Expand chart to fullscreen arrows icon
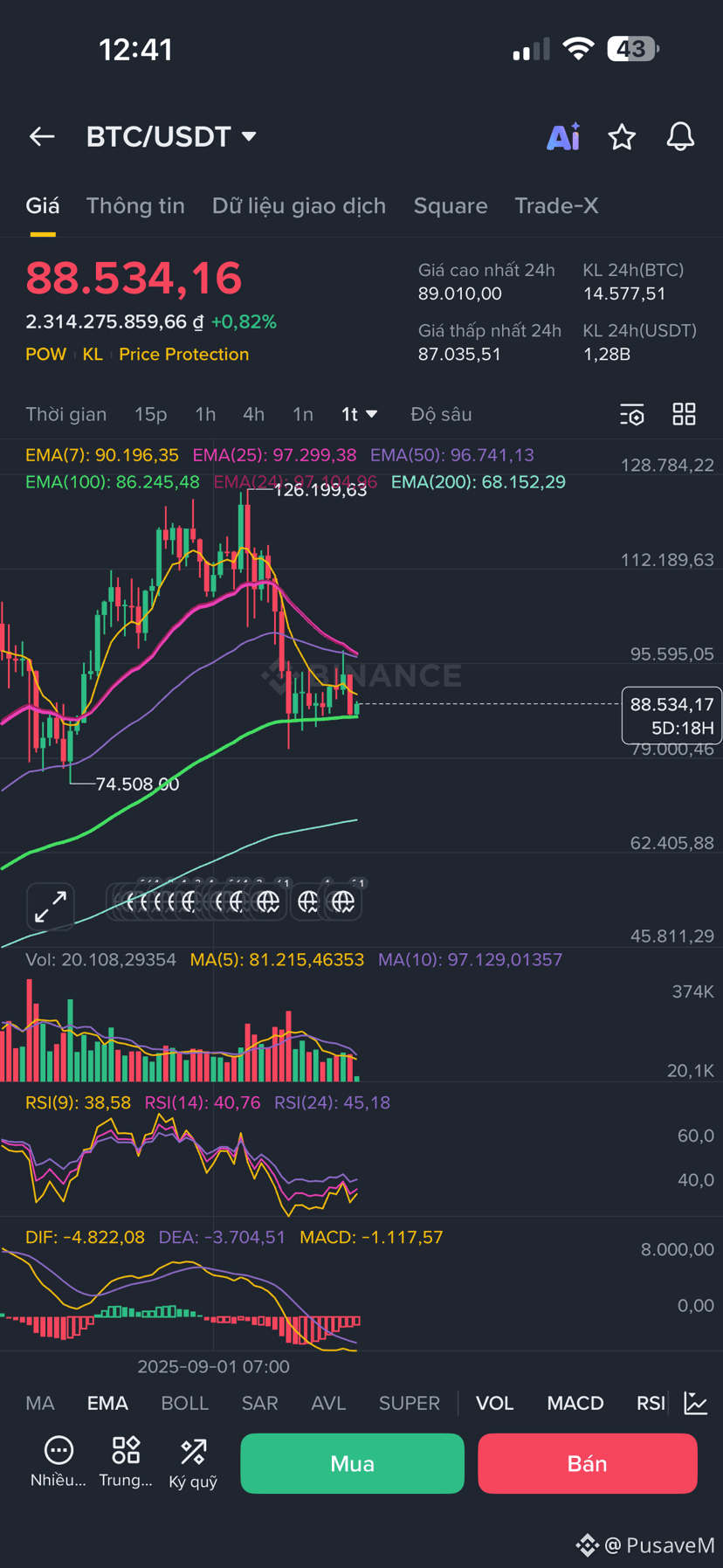 (x=51, y=907)
